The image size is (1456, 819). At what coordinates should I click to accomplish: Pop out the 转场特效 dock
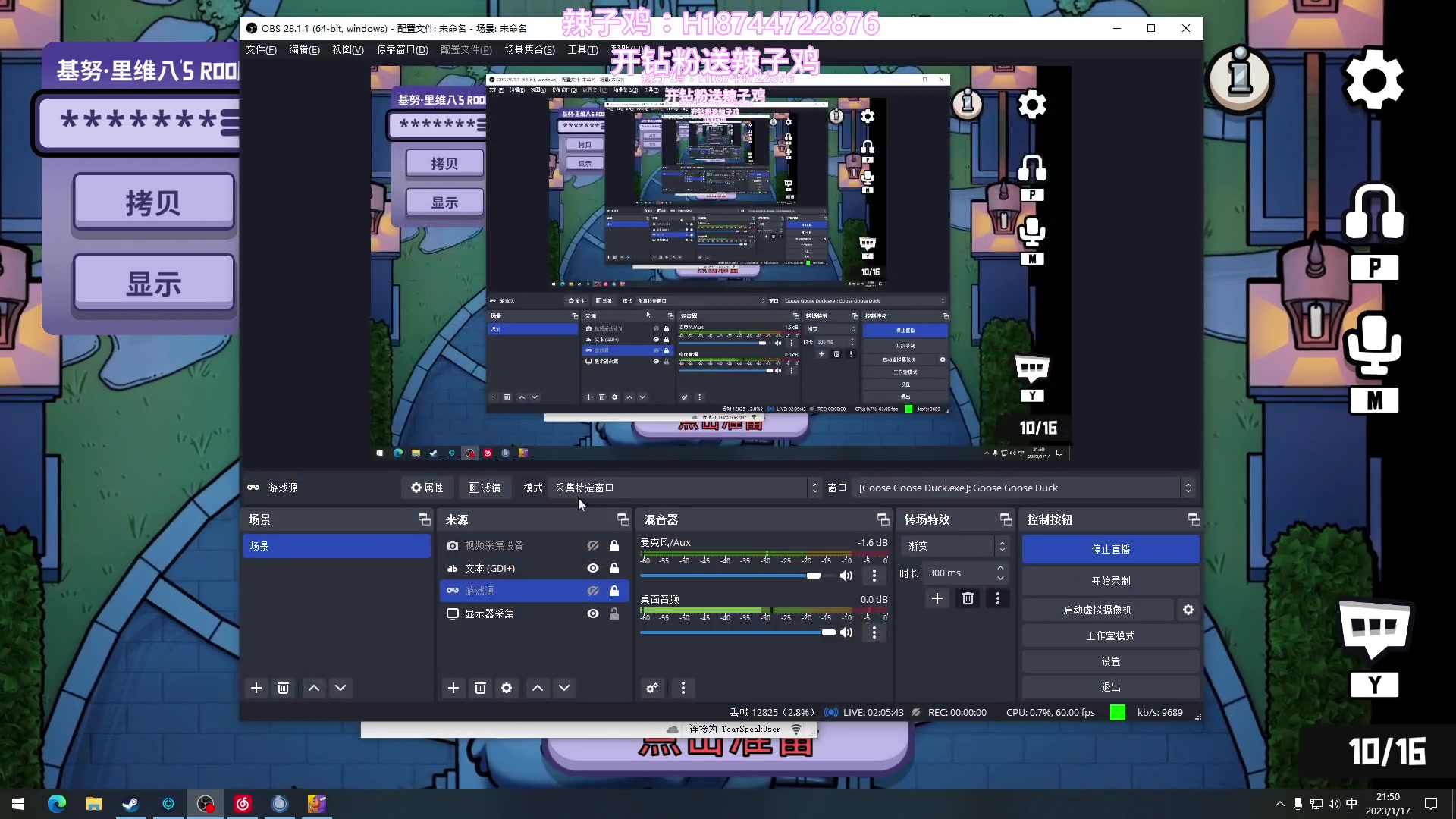coord(1006,519)
